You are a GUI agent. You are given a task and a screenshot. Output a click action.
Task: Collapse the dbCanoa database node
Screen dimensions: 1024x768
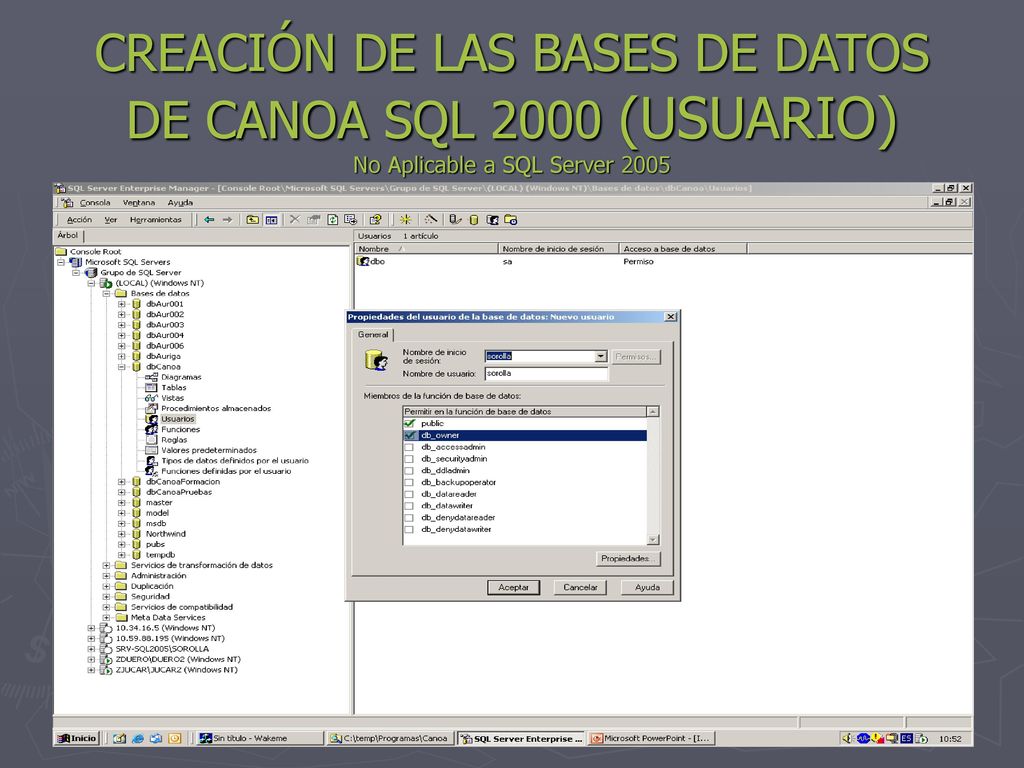coord(121,366)
